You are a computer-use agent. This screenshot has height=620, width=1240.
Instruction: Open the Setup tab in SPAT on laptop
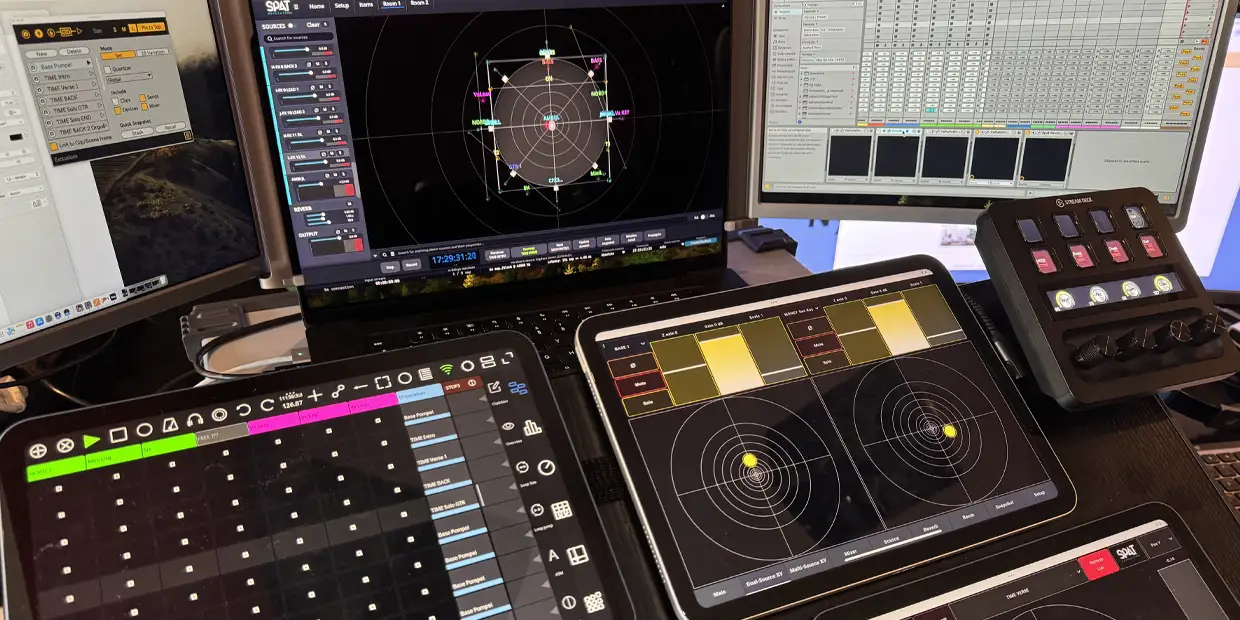tap(343, 4)
